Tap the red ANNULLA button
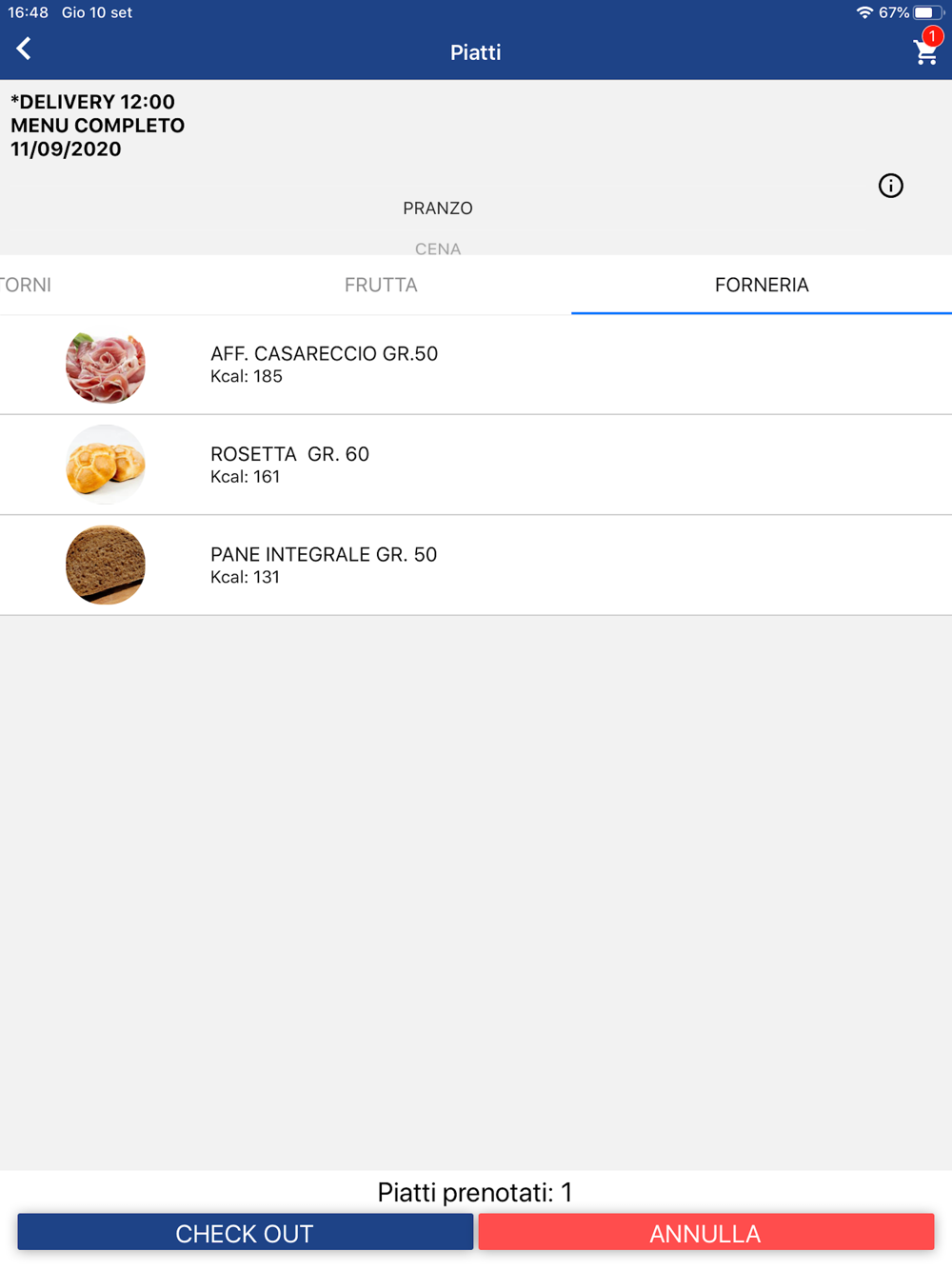The image size is (952, 1270). [x=705, y=1233]
